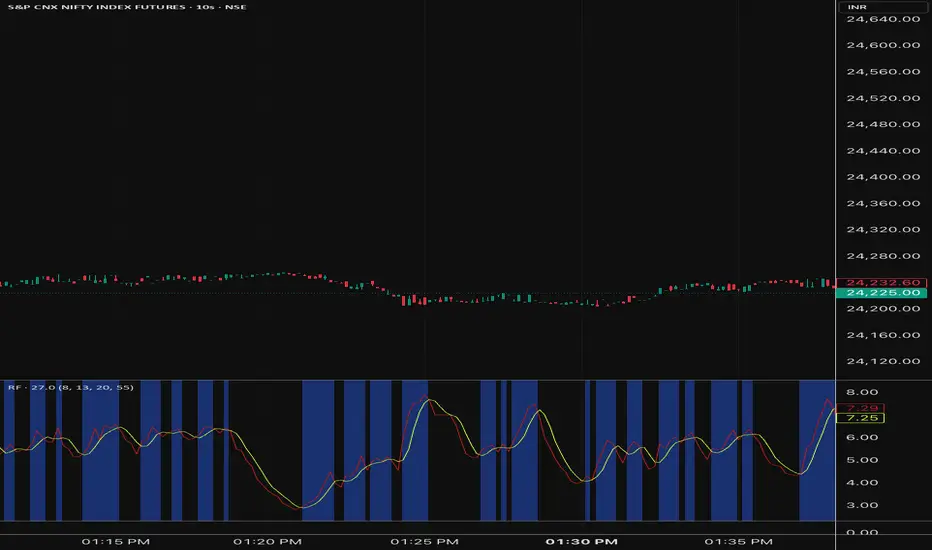
Task: Select the RF 27.0 (8, 13, 20, 55) indicator legend
Action: 71,388
